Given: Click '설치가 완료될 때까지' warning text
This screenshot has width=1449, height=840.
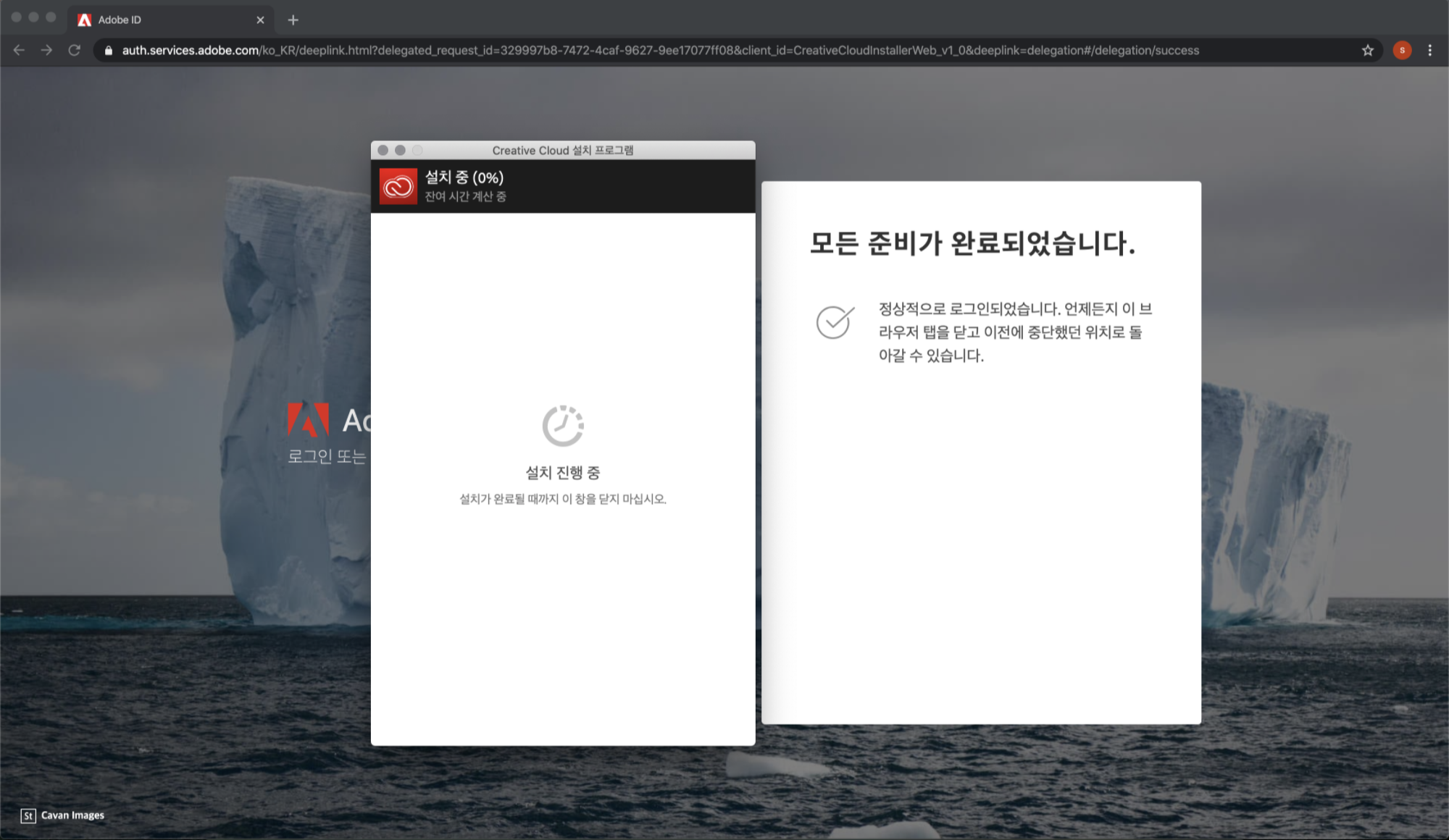Looking at the screenshot, I should 563,499.
